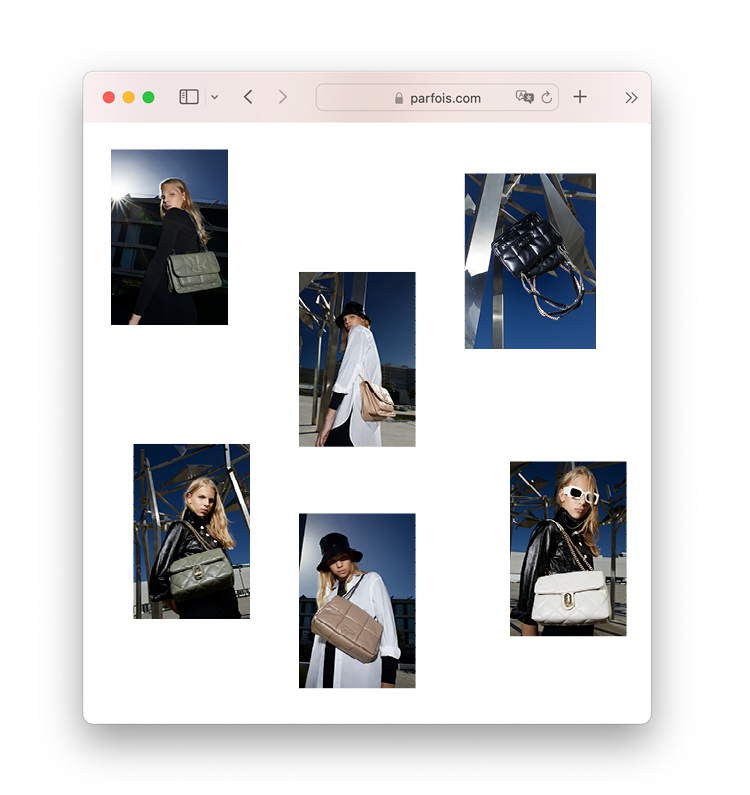Screen dimensions: 750x795
Task: Click the parfois.com address bar
Action: click(437, 97)
